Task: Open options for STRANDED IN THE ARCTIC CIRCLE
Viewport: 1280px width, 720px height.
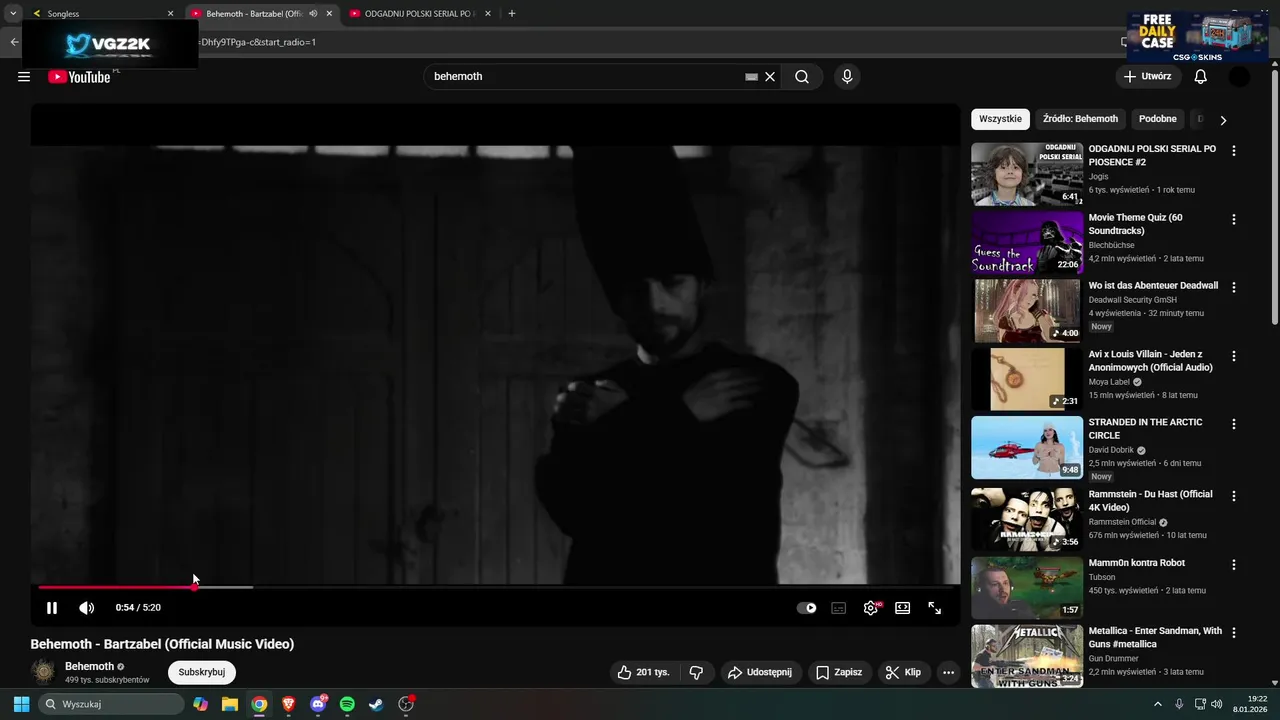Action: [1233, 424]
